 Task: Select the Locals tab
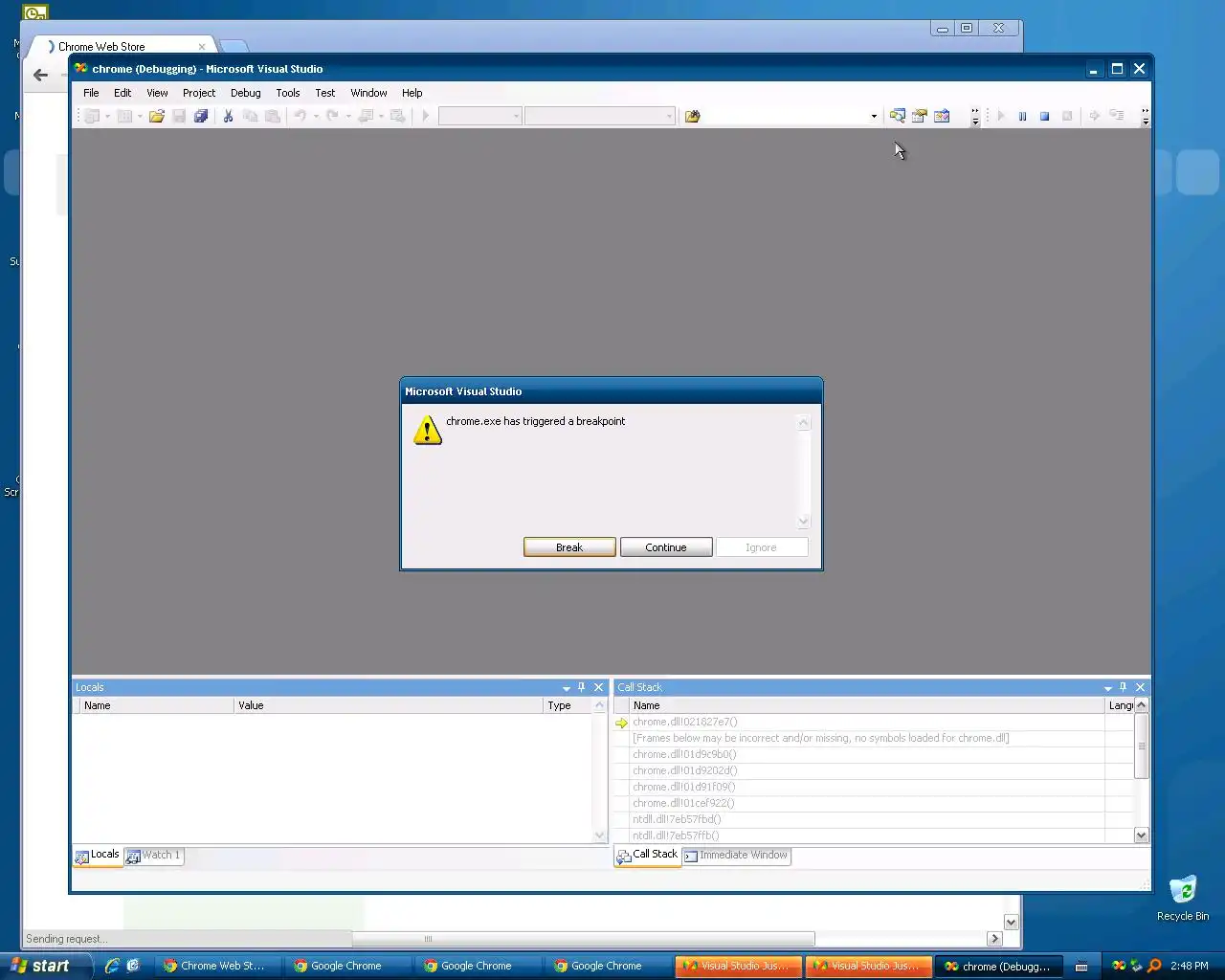click(98, 856)
